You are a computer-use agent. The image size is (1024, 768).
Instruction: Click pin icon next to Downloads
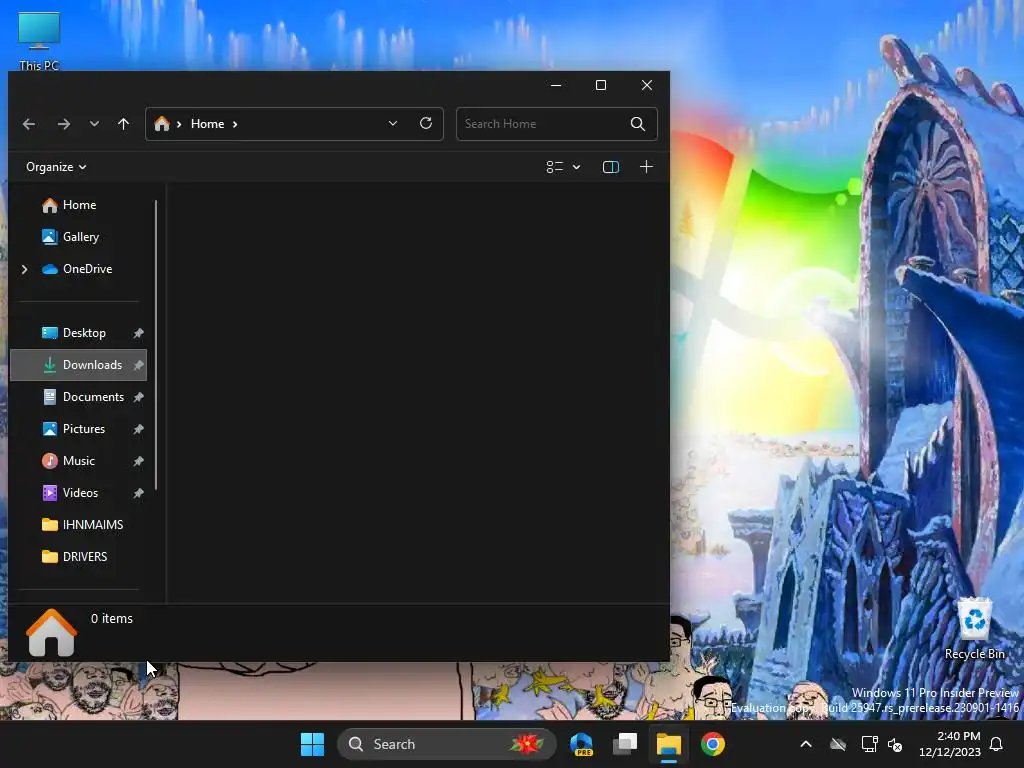138,365
